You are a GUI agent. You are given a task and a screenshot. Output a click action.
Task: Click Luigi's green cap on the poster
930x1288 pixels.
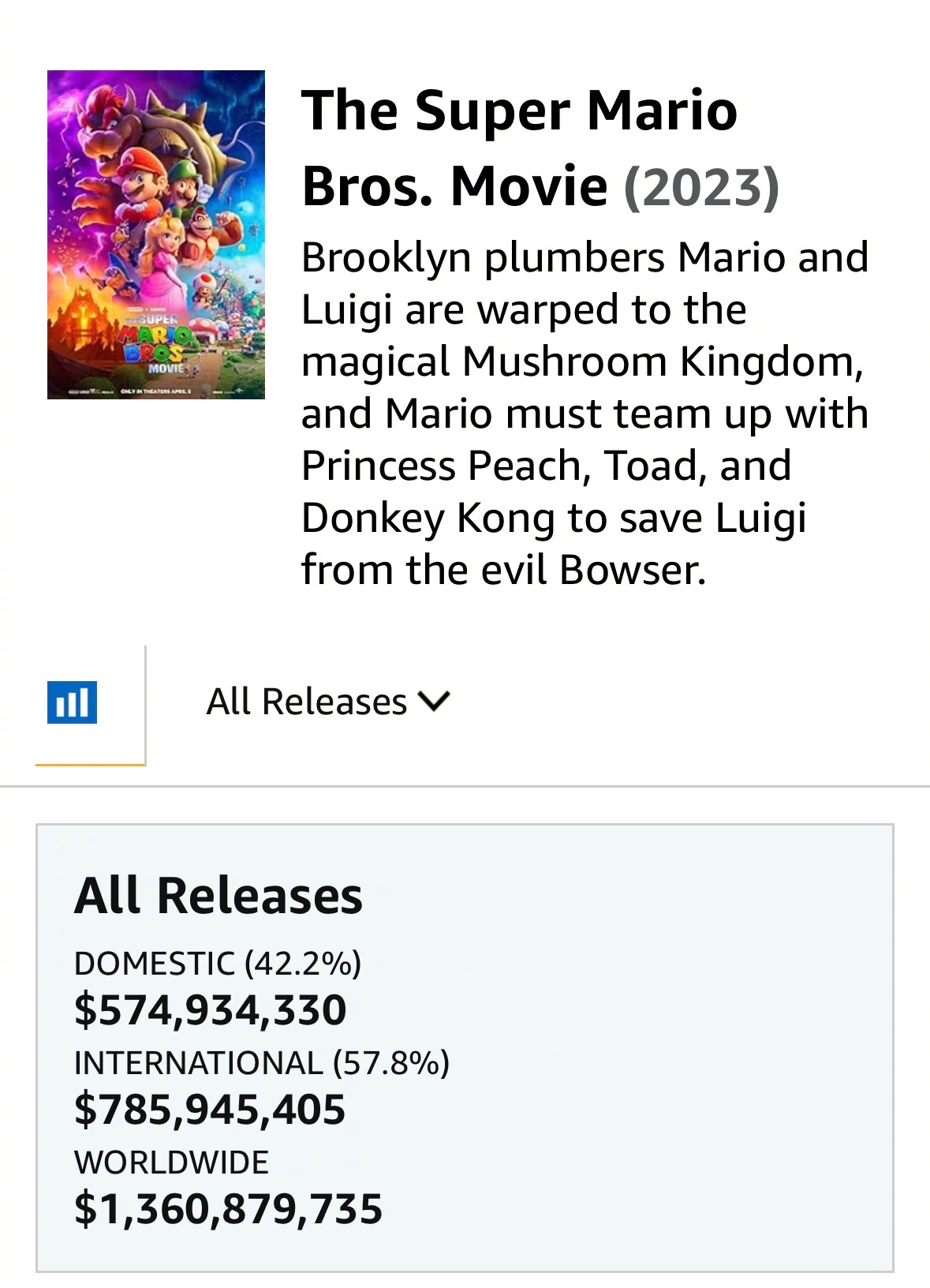[188, 170]
